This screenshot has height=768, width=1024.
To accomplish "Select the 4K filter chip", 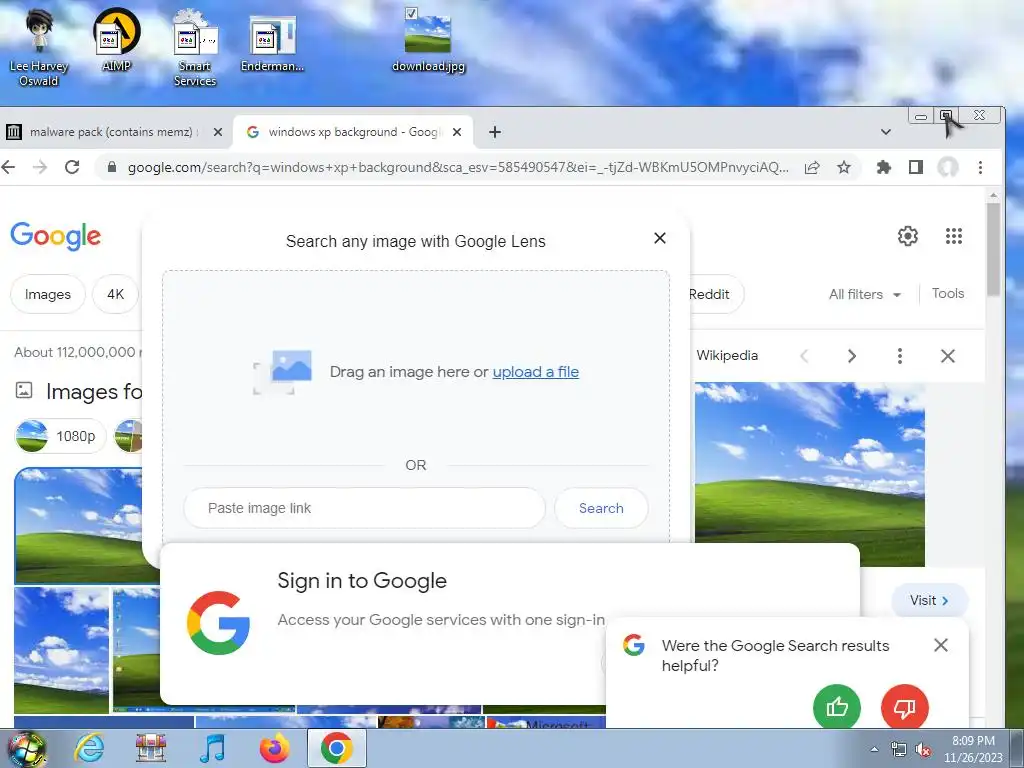I will tap(116, 294).
